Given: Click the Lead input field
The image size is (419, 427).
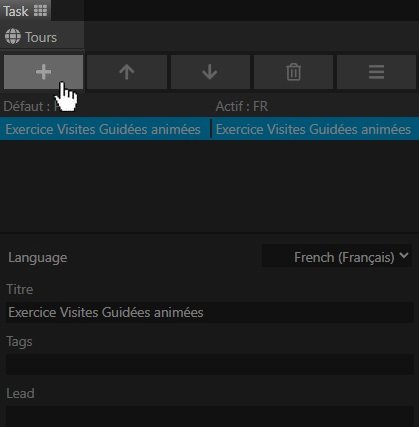Looking at the screenshot, I should coord(210,416).
